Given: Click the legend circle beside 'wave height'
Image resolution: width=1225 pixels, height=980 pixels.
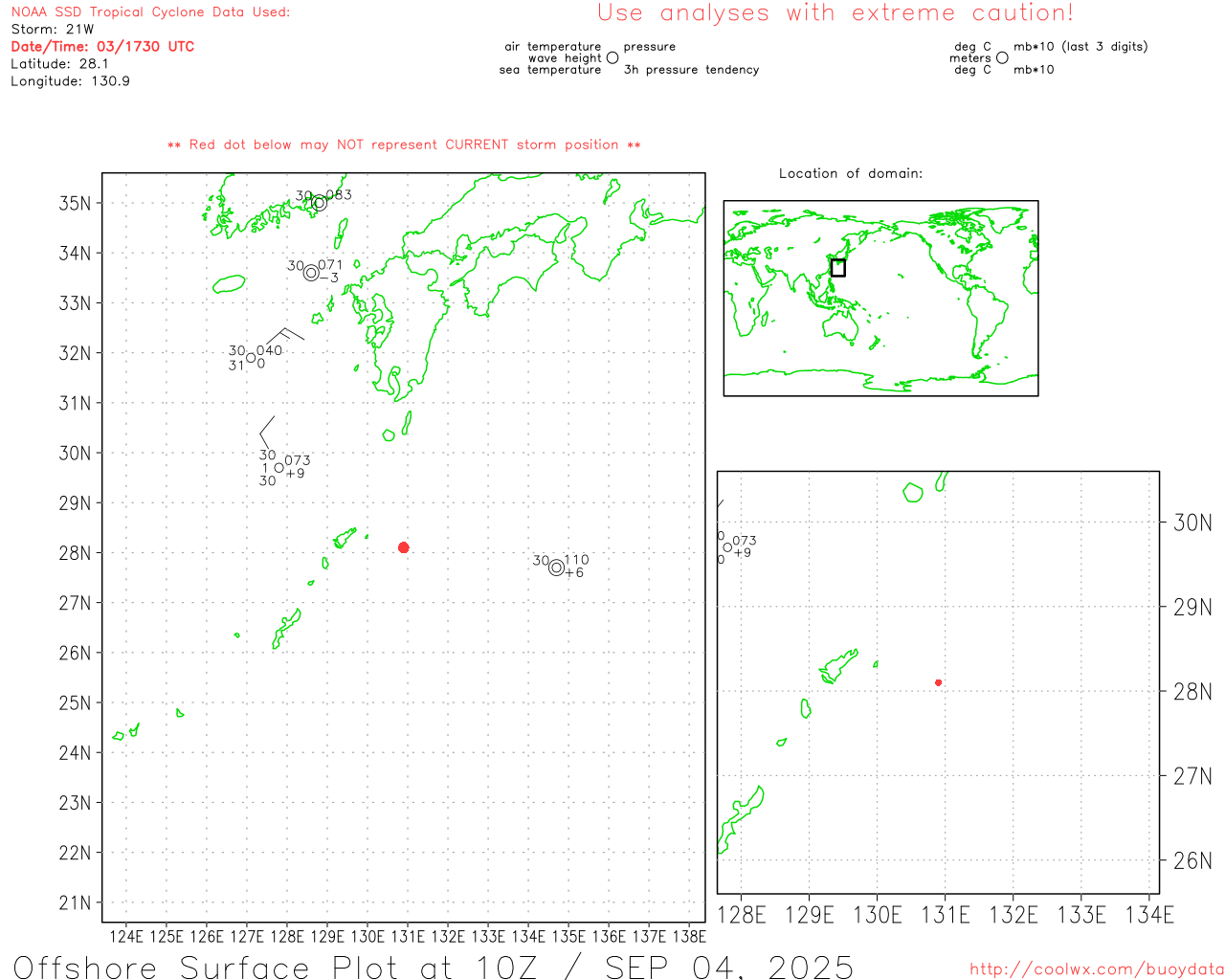Looking at the screenshot, I should tap(612, 57).
